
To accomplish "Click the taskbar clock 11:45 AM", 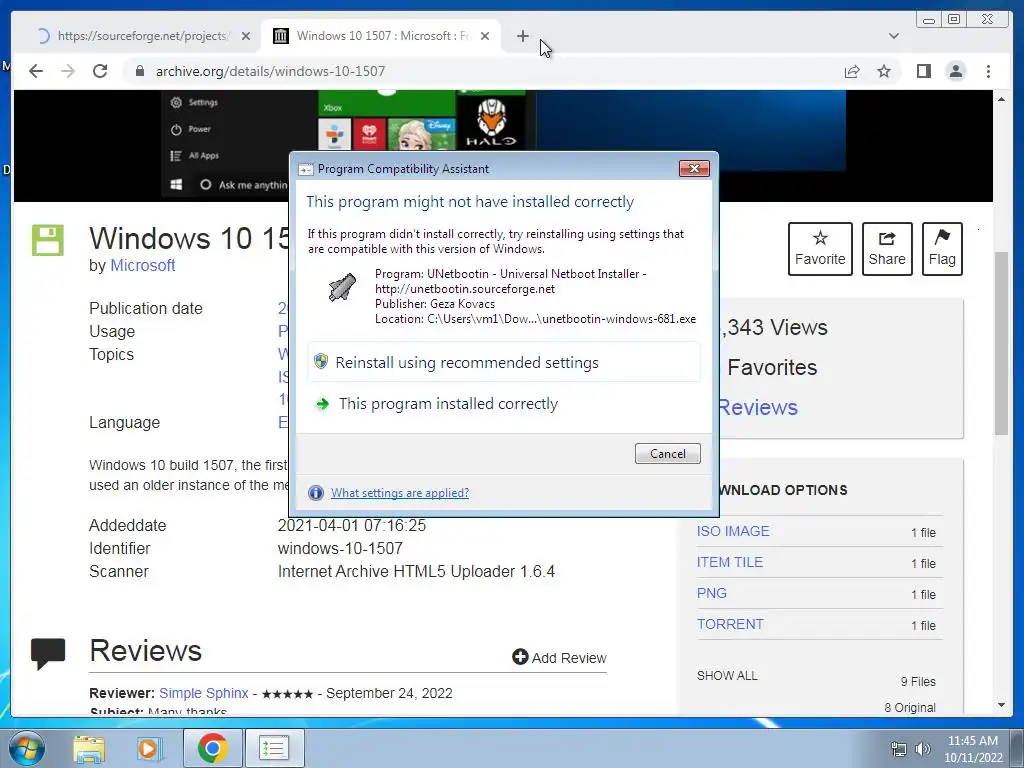I will point(972,741).
